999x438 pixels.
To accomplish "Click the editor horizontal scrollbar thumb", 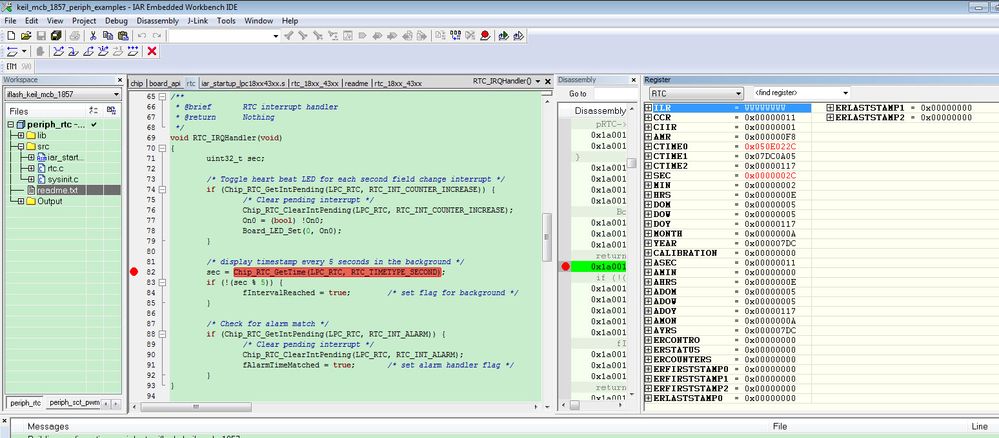I will pos(196,406).
